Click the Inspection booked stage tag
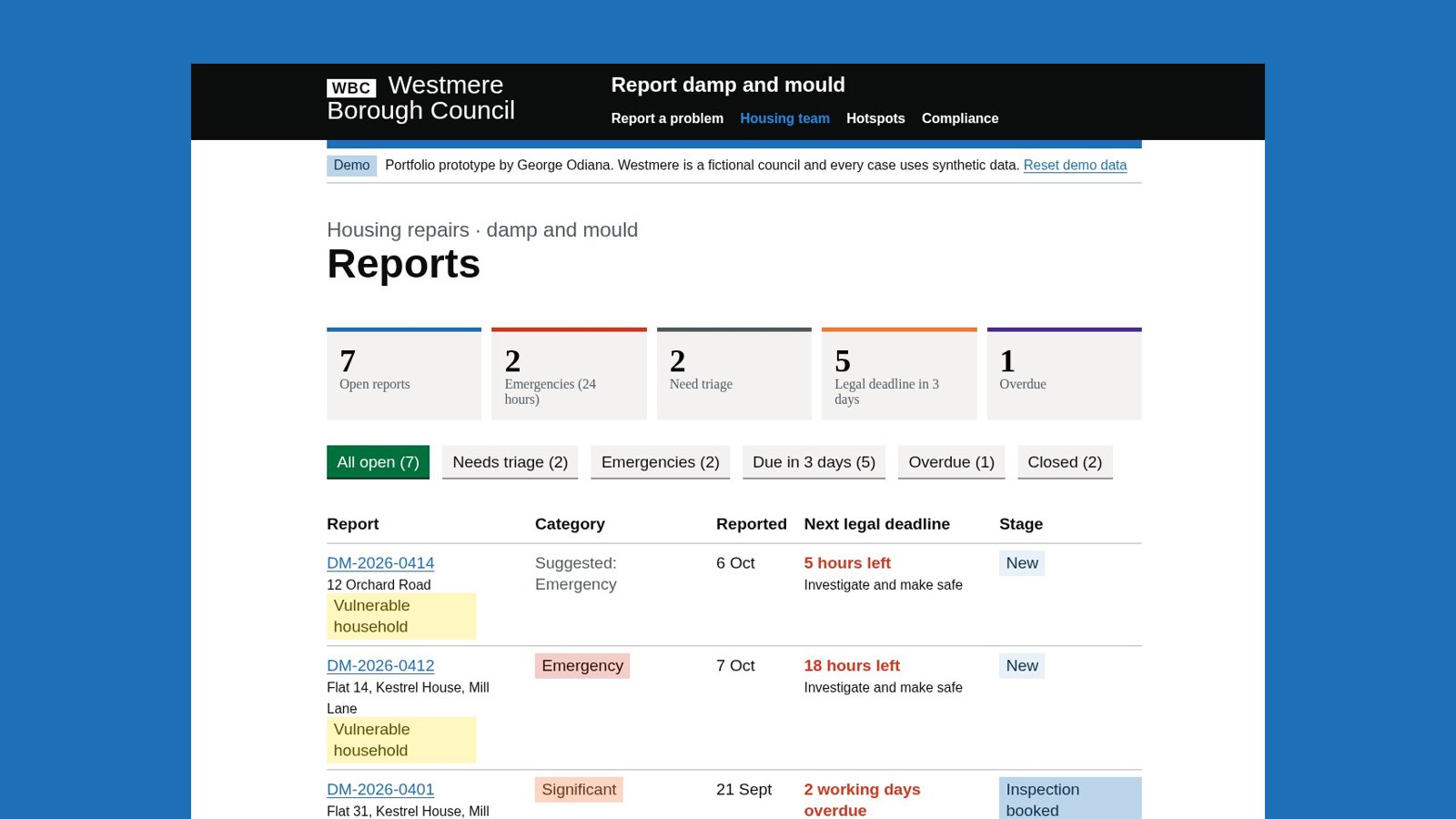The image size is (1456, 819). pyautogui.click(x=1070, y=799)
